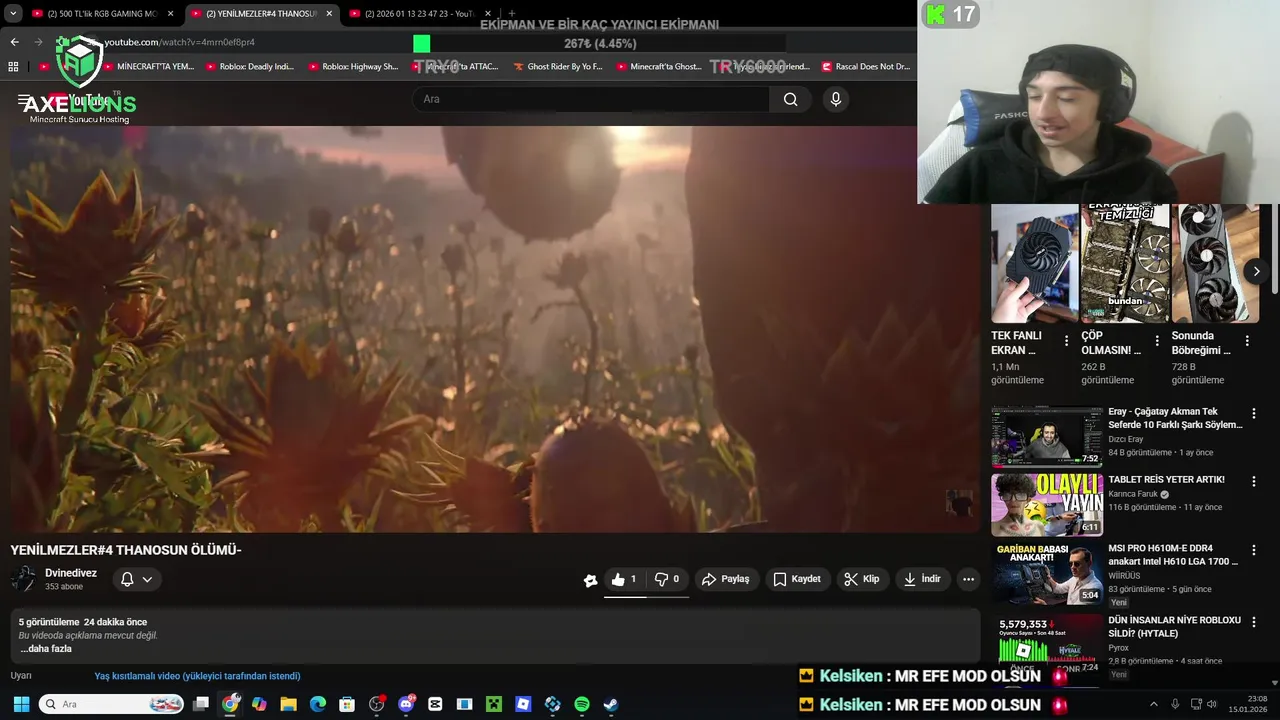The width and height of the screenshot is (1280, 720).
Task: Open the Sonunda Böbreğimi short thumbnail
Action: [1215, 264]
